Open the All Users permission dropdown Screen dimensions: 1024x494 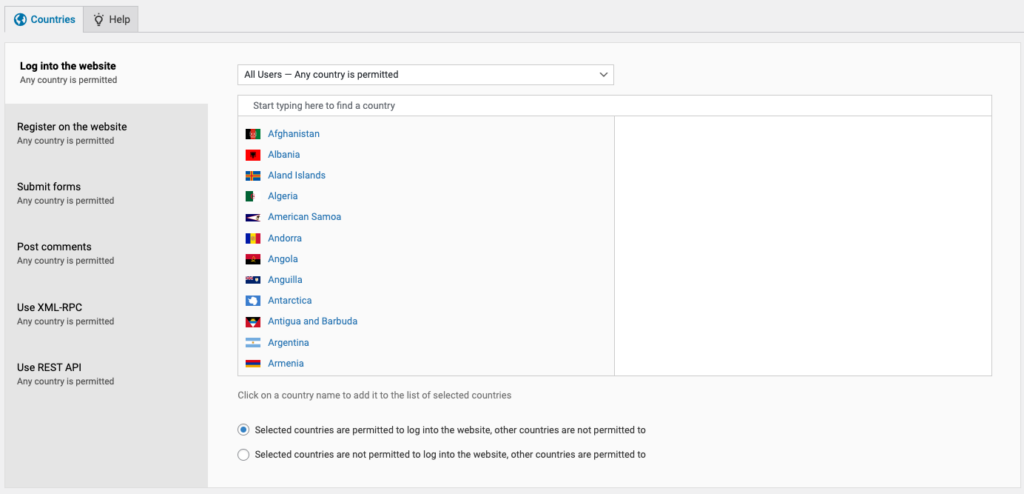click(x=425, y=74)
